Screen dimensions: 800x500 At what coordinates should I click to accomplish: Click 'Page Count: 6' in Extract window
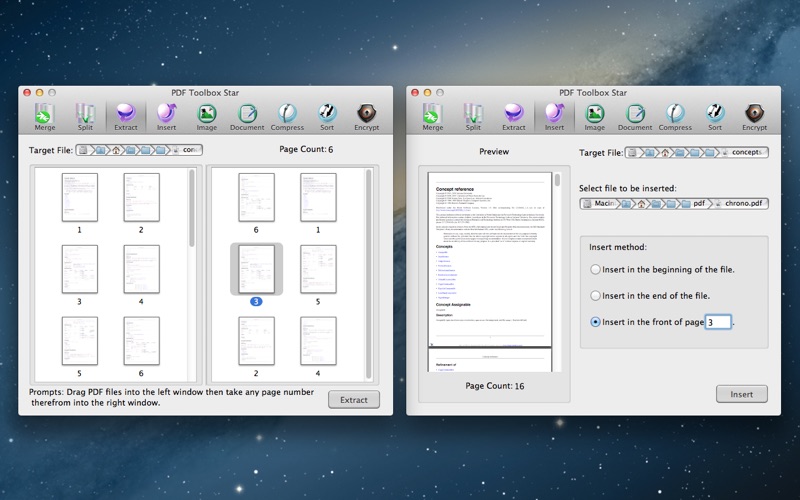[x=306, y=149]
